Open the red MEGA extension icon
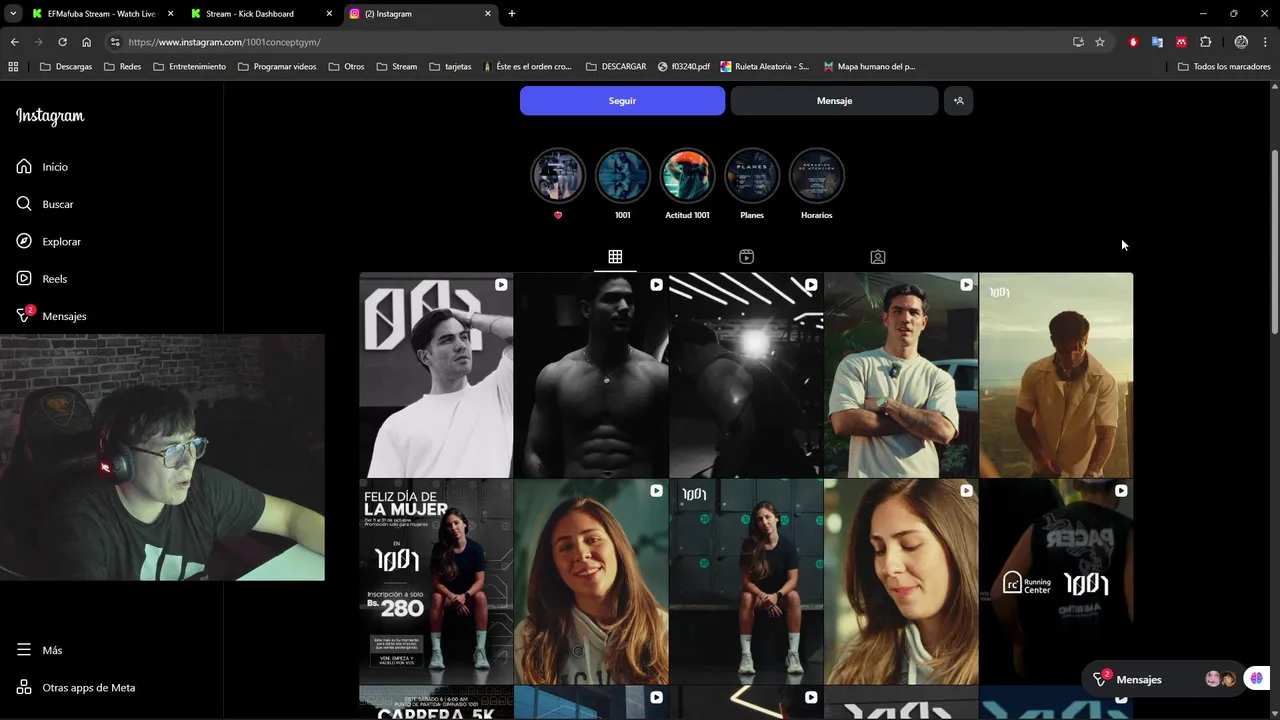Viewport: 1280px width, 720px height. point(1181,42)
